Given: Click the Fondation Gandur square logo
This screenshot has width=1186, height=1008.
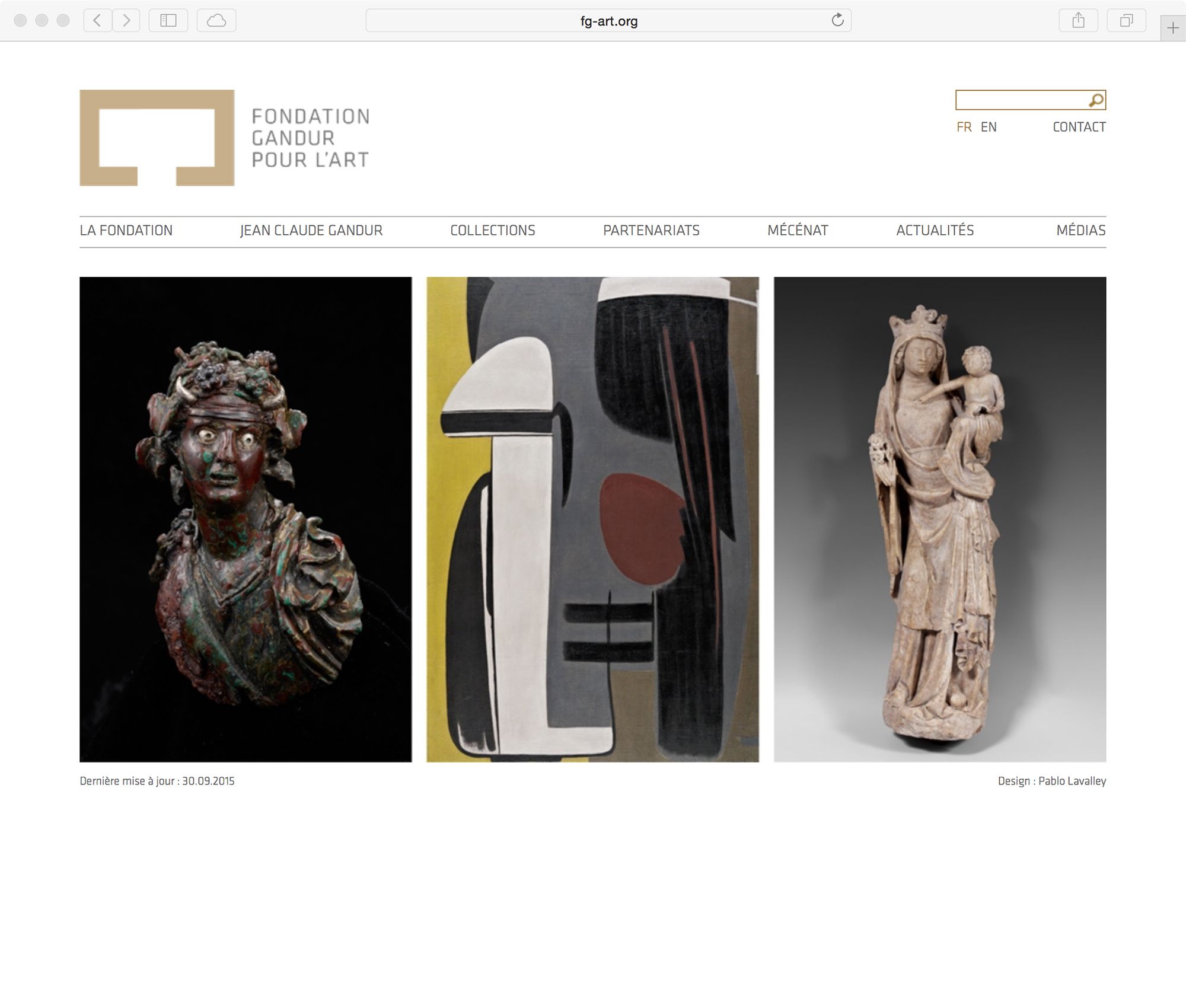Looking at the screenshot, I should pyautogui.click(x=157, y=138).
